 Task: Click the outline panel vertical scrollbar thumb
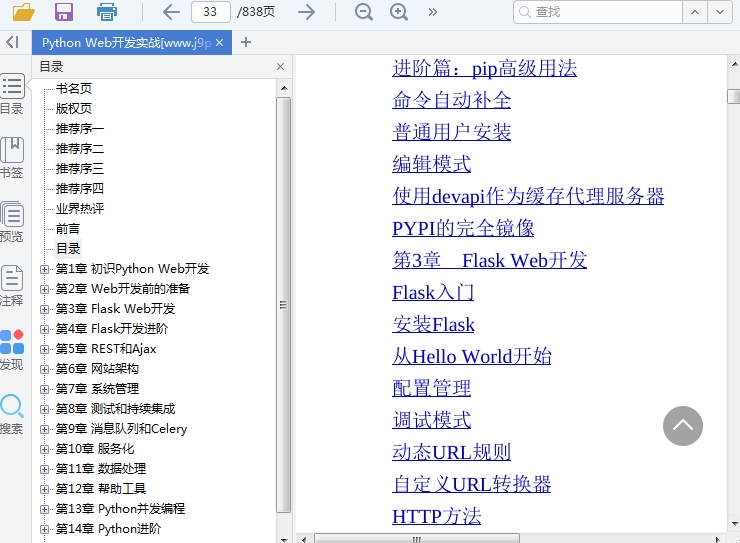point(283,305)
